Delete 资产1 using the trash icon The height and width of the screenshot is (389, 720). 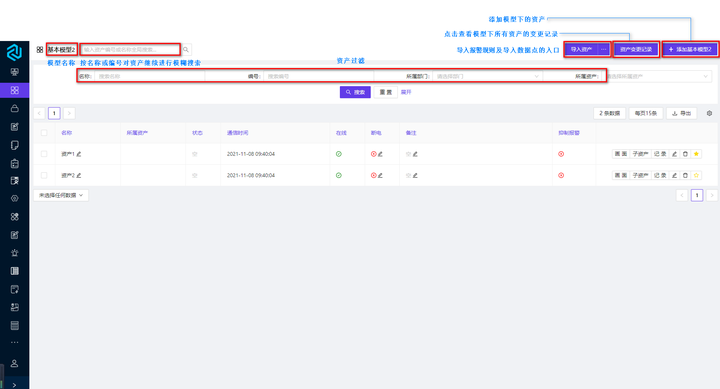(x=685, y=154)
